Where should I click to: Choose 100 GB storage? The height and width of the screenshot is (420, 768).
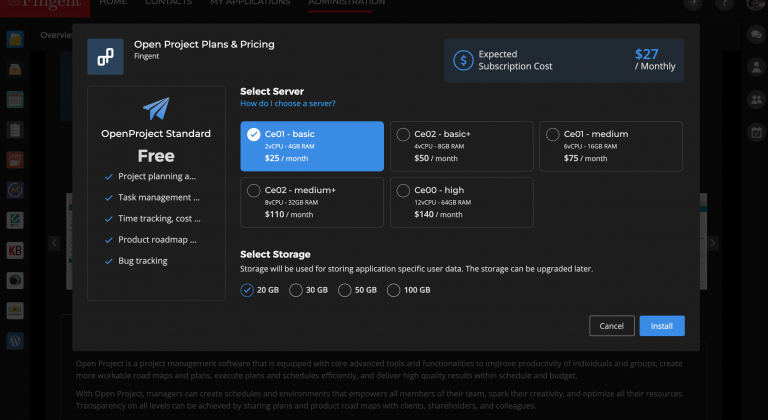(408, 290)
